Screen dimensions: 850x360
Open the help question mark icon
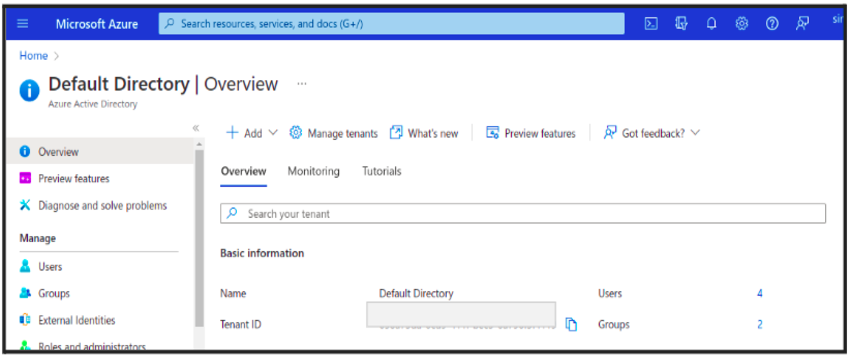click(772, 24)
